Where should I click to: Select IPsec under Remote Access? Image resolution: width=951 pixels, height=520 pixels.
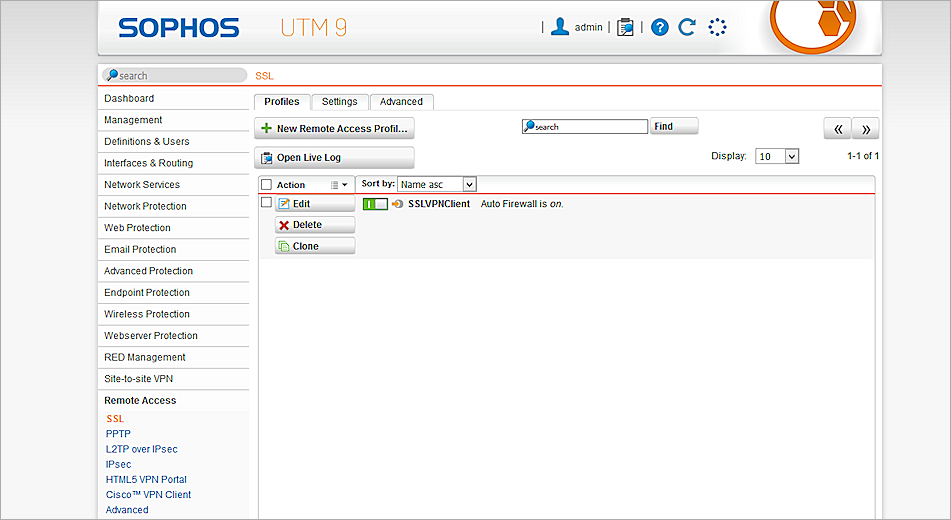click(118, 464)
